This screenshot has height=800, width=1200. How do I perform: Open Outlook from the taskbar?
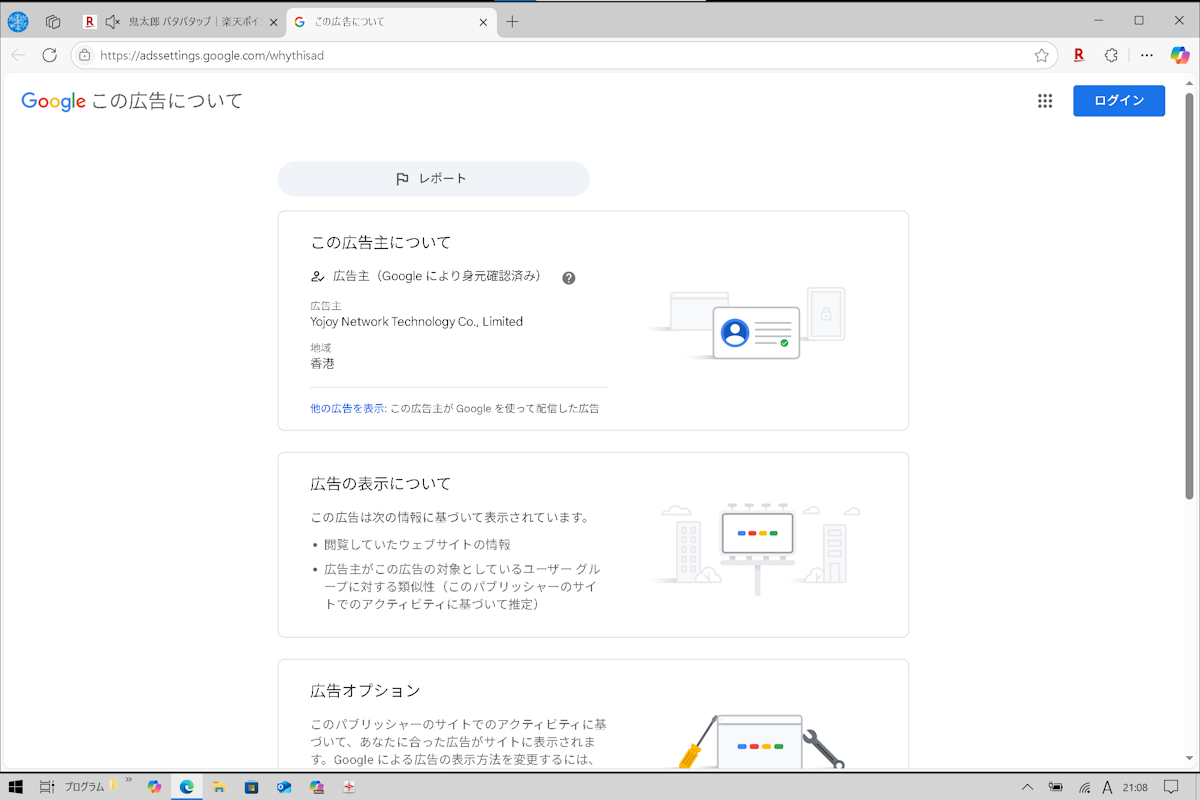click(284, 787)
